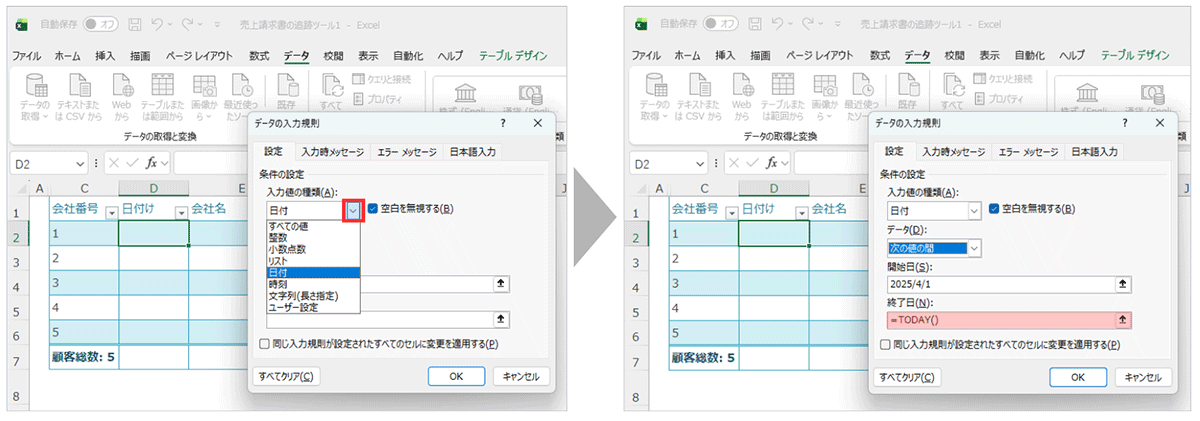
Task: Click 既存の接続 icon in left Excel window
Action: pos(286,86)
